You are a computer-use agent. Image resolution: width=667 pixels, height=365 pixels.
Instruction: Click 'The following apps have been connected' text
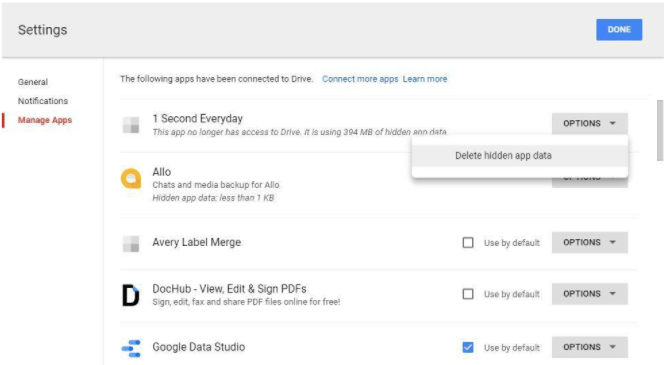click(x=216, y=79)
